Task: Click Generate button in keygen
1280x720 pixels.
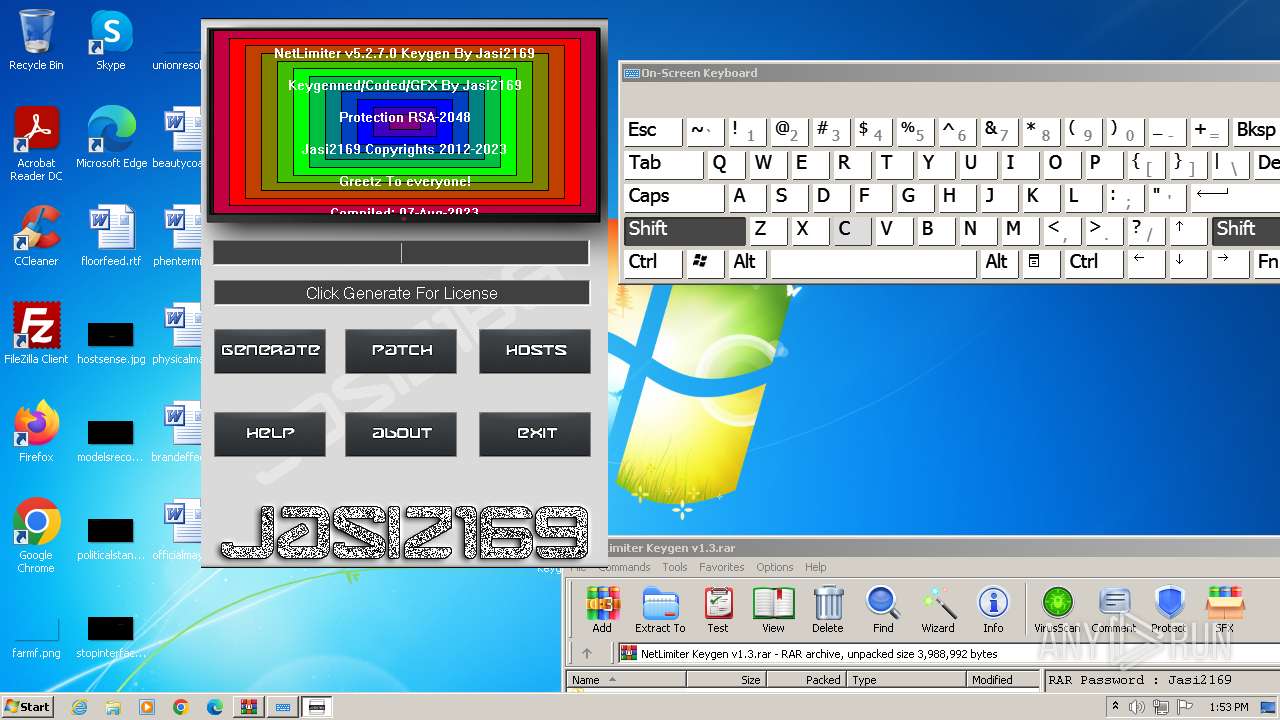Action: click(x=270, y=351)
